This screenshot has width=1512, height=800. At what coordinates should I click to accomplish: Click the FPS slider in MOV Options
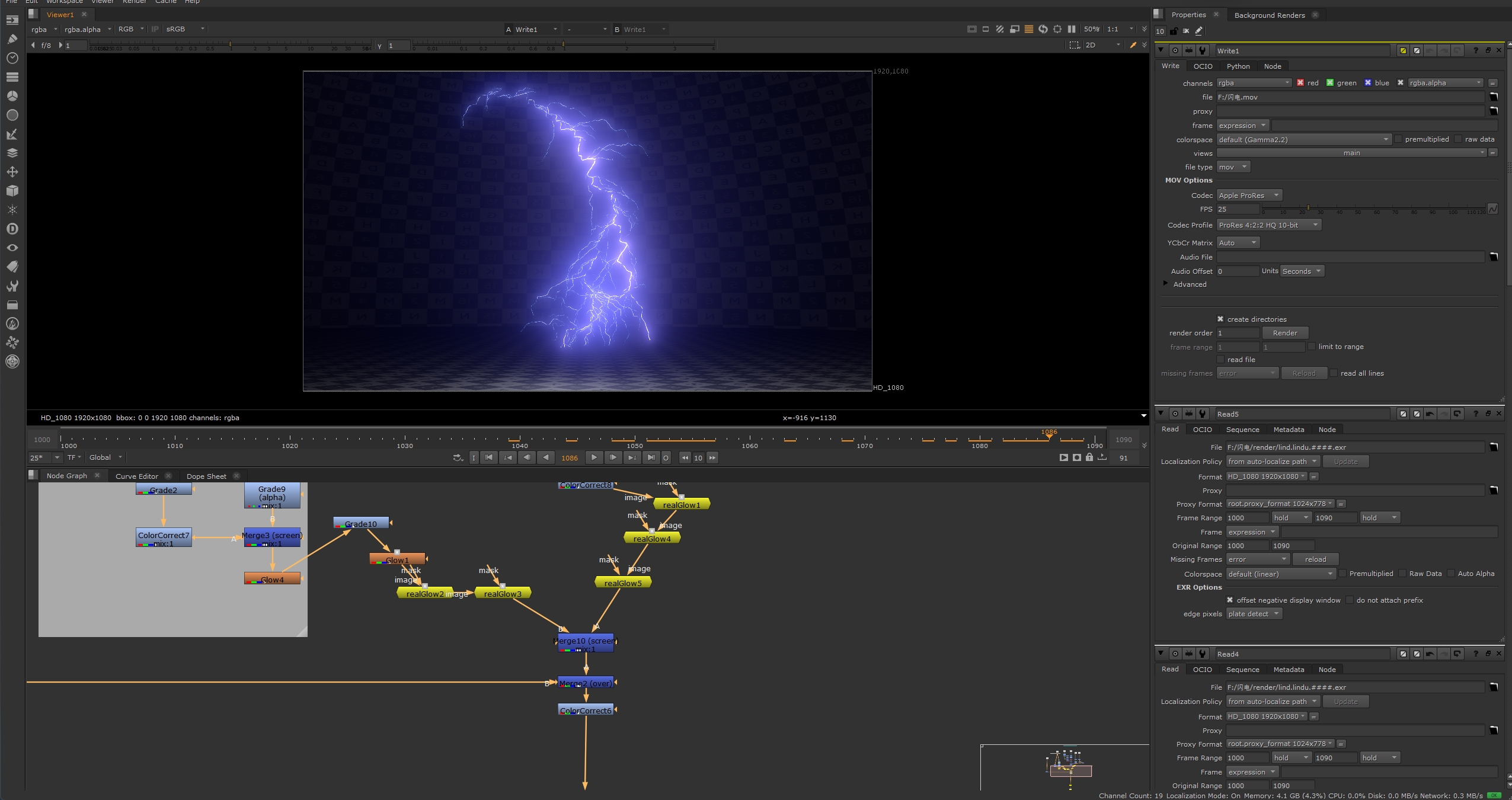1374,209
